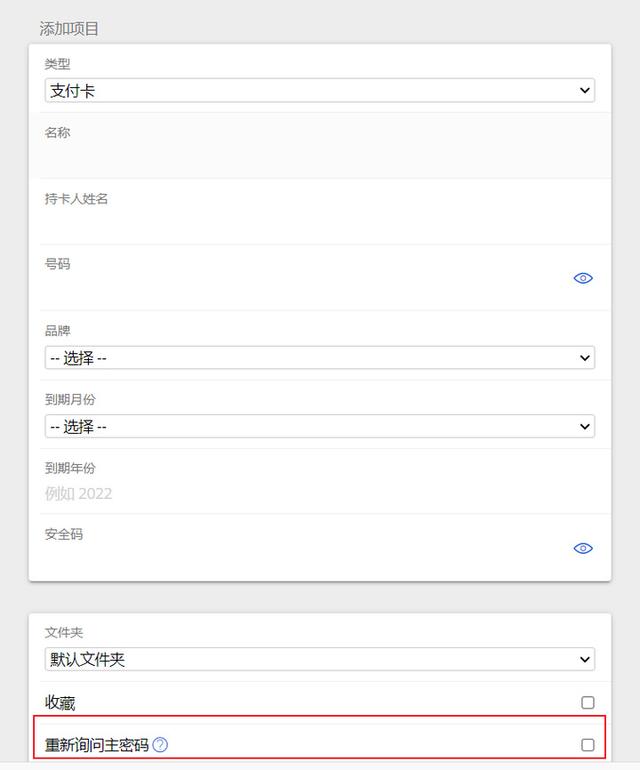Click the 到期月份 field label
This screenshot has height=770, width=640.
70,400
